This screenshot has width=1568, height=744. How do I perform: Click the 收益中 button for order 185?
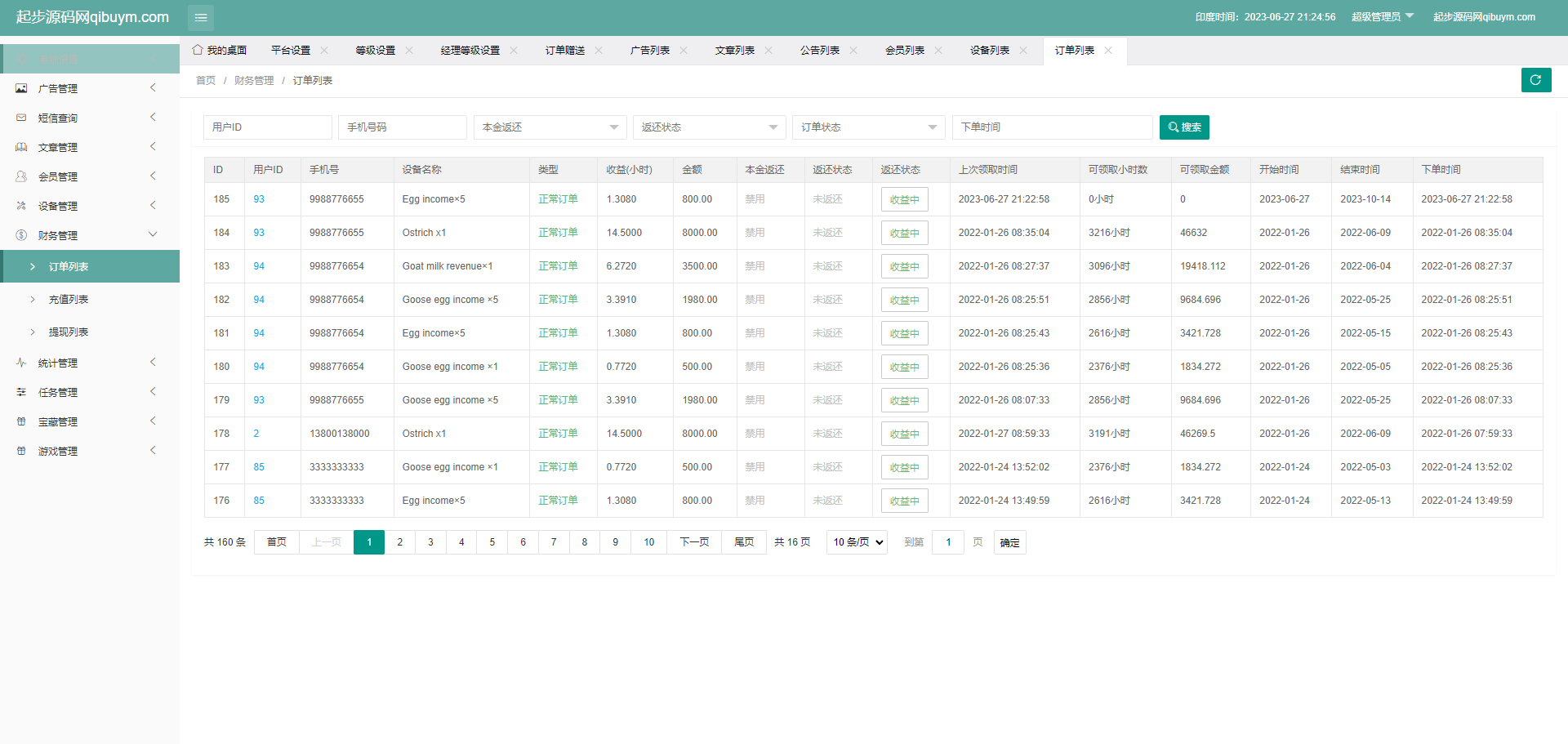click(x=904, y=200)
